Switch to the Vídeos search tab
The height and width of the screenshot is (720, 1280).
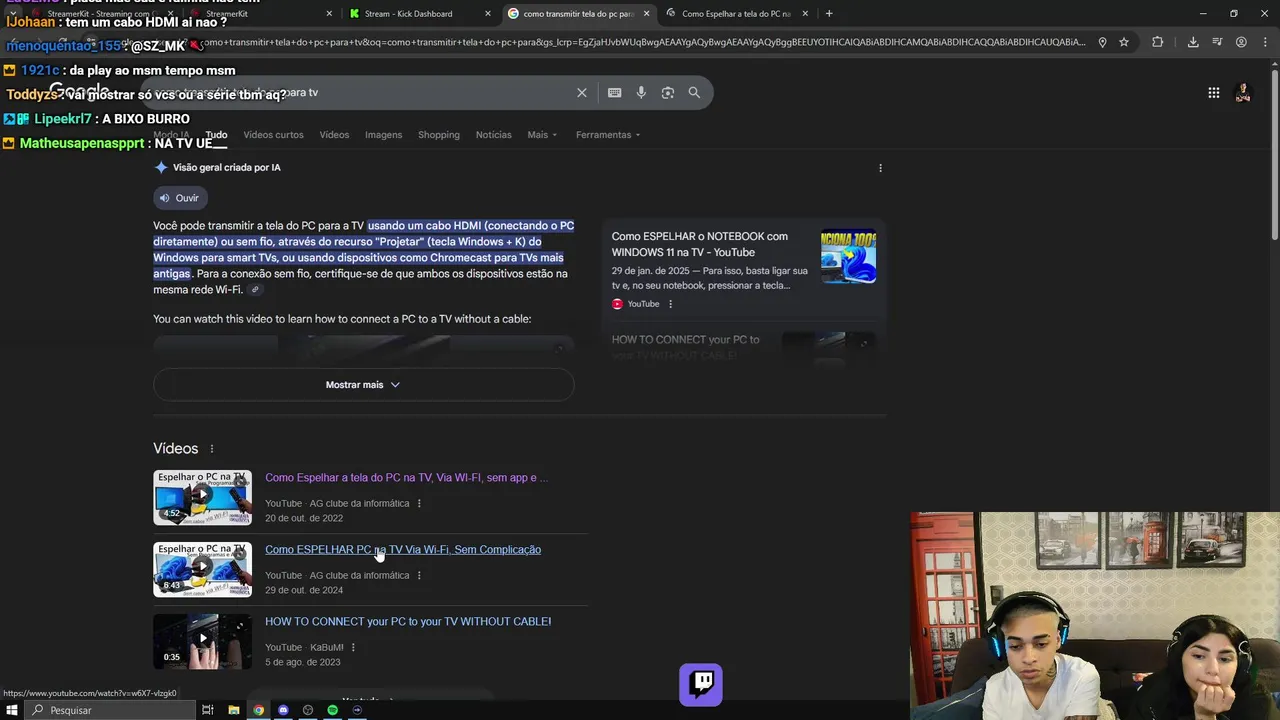(x=334, y=135)
